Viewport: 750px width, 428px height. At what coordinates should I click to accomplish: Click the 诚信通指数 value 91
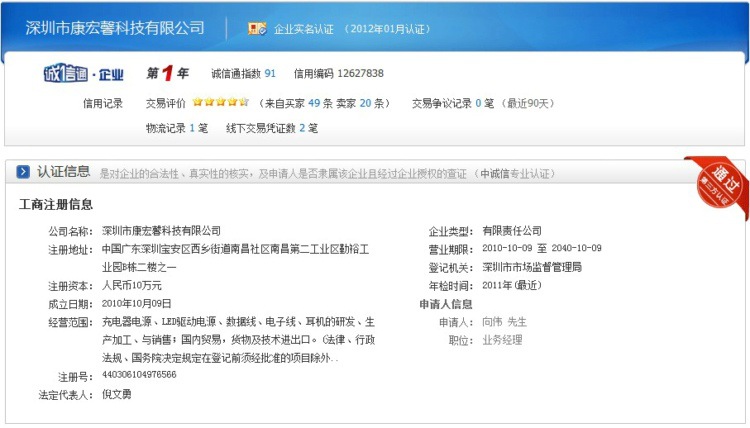(x=270, y=73)
